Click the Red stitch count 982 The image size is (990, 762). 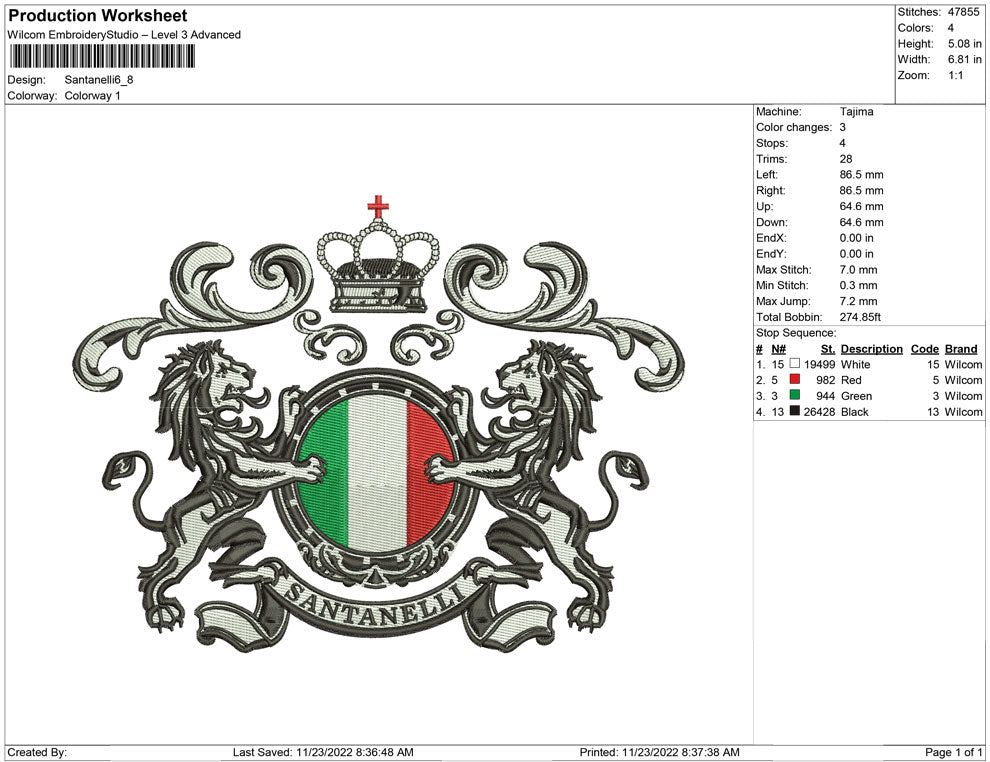coord(825,380)
